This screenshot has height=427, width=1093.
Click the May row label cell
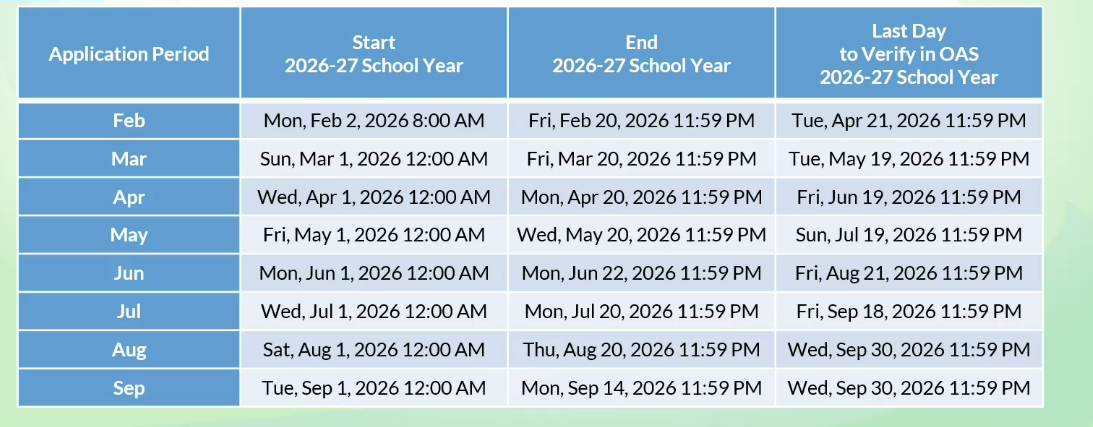129,235
